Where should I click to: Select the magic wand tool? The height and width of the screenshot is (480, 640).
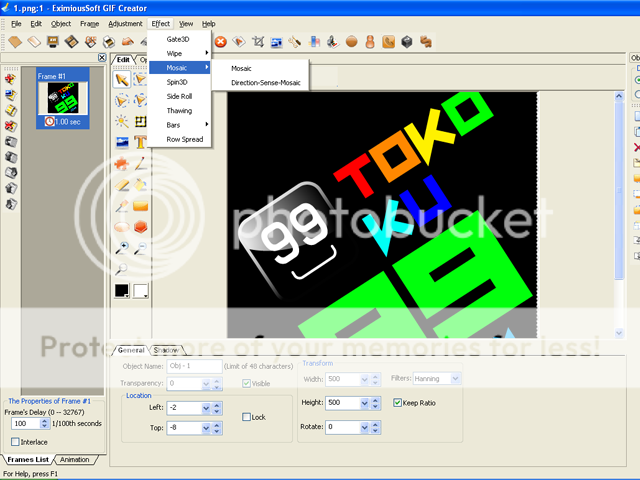point(122,122)
